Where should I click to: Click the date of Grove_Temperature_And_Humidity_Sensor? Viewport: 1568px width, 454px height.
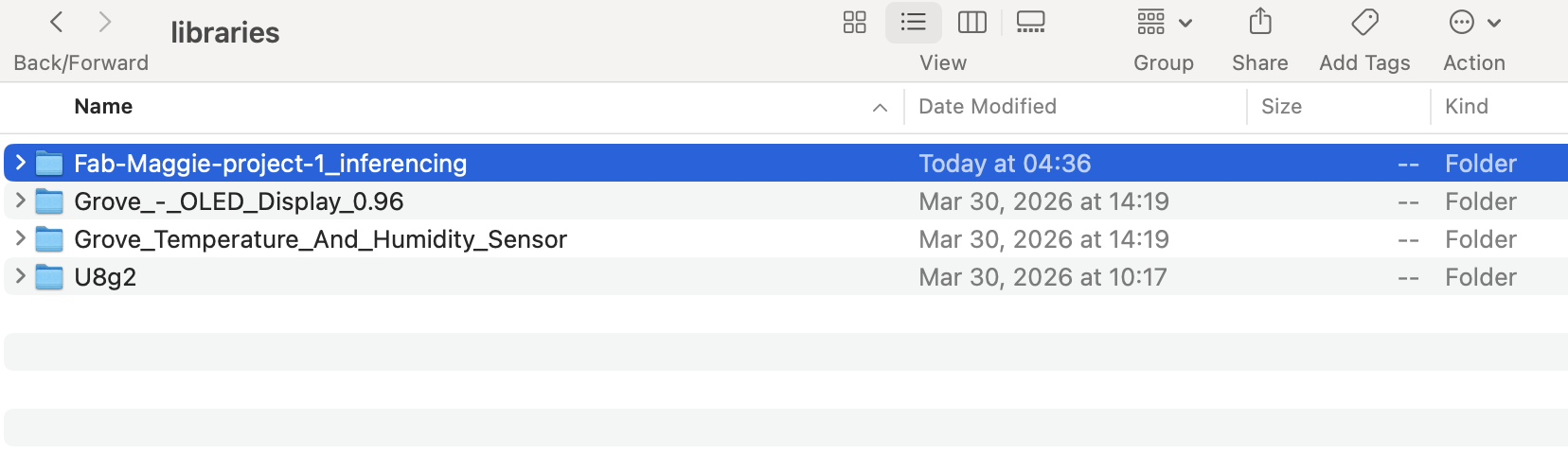click(x=1043, y=239)
